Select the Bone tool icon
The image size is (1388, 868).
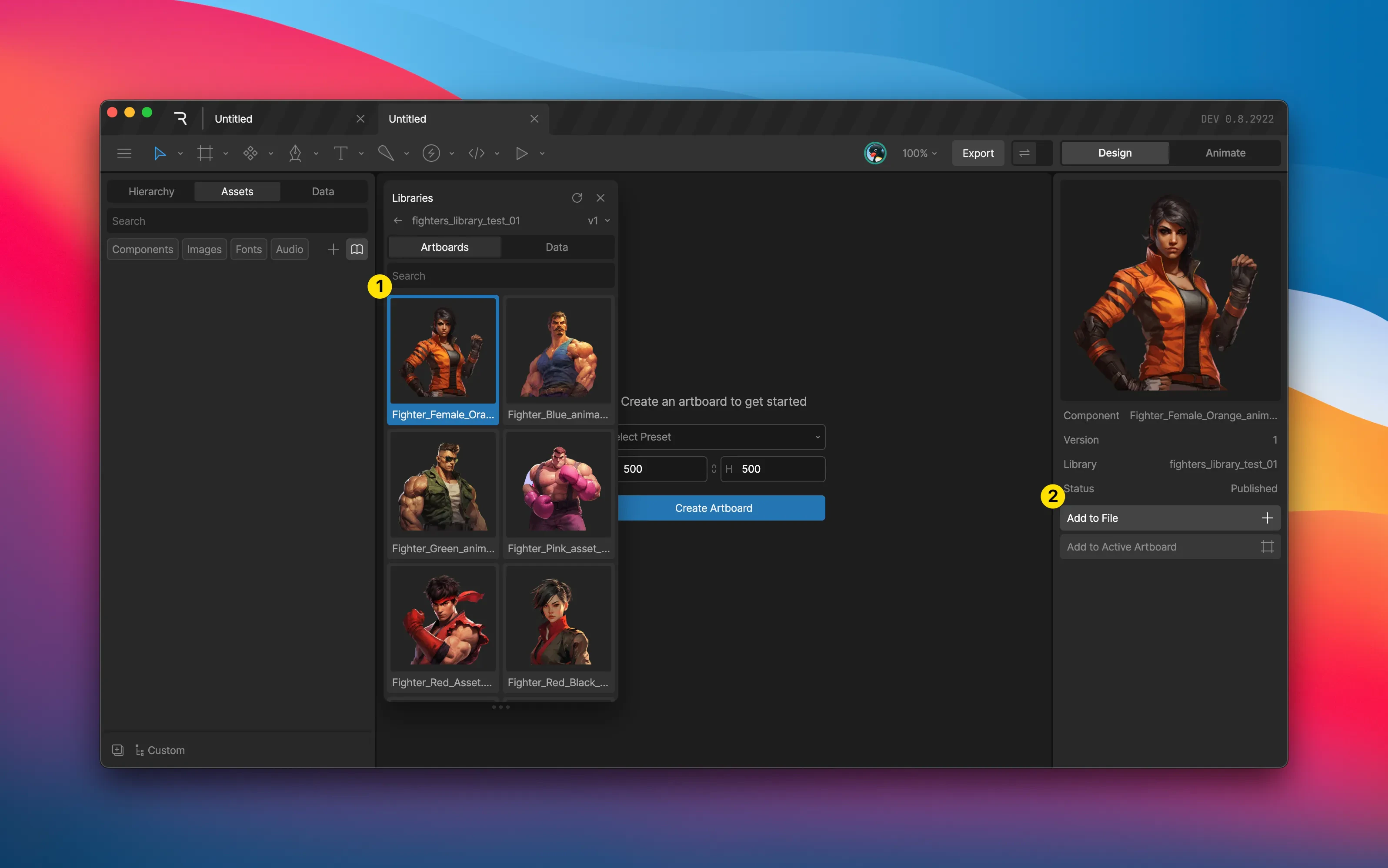point(386,153)
